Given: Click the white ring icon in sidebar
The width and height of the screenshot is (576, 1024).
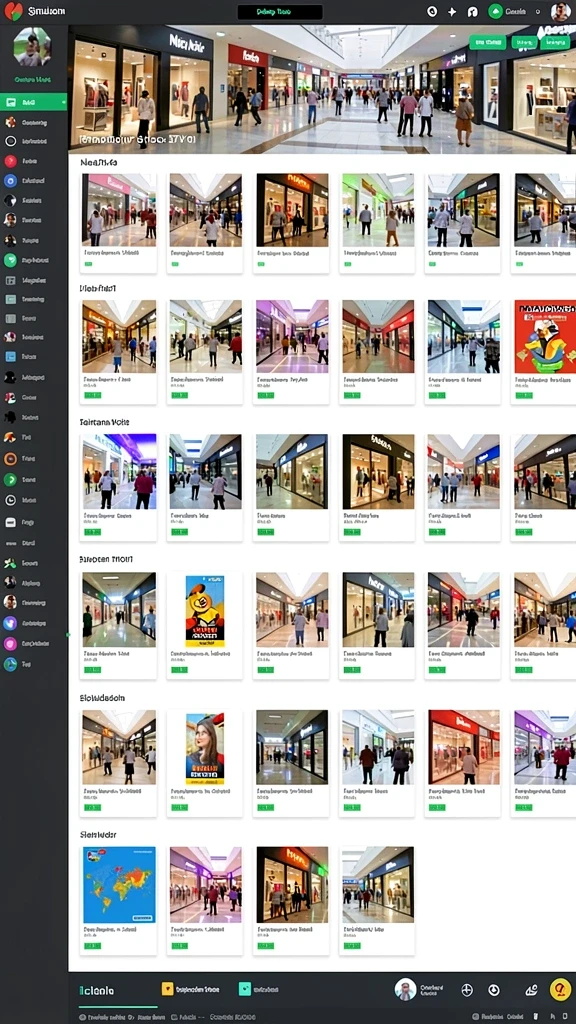Looking at the screenshot, I should (10, 141).
